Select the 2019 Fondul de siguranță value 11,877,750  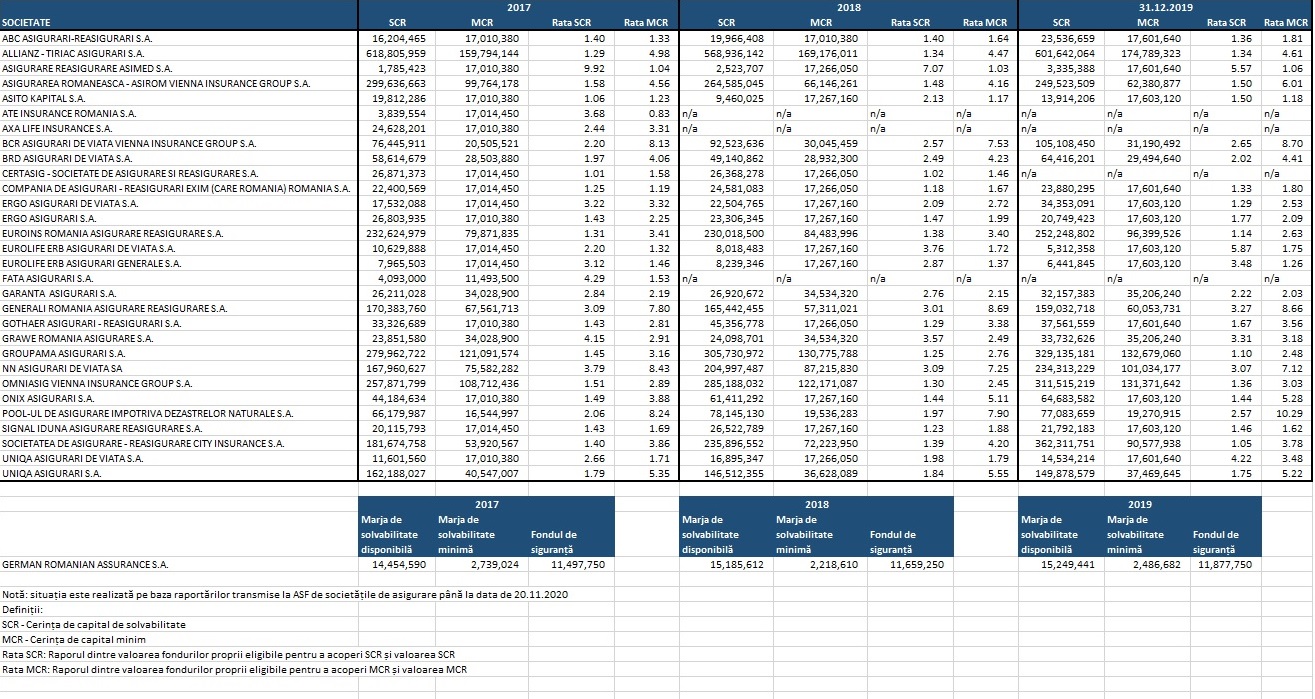(x=1224, y=564)
